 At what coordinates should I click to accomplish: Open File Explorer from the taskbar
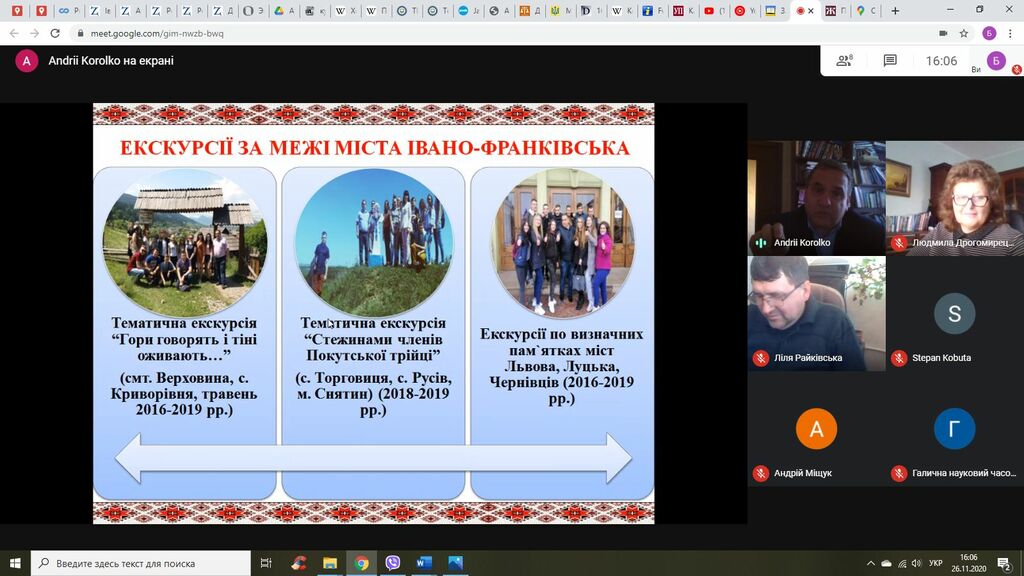[330, 563]
